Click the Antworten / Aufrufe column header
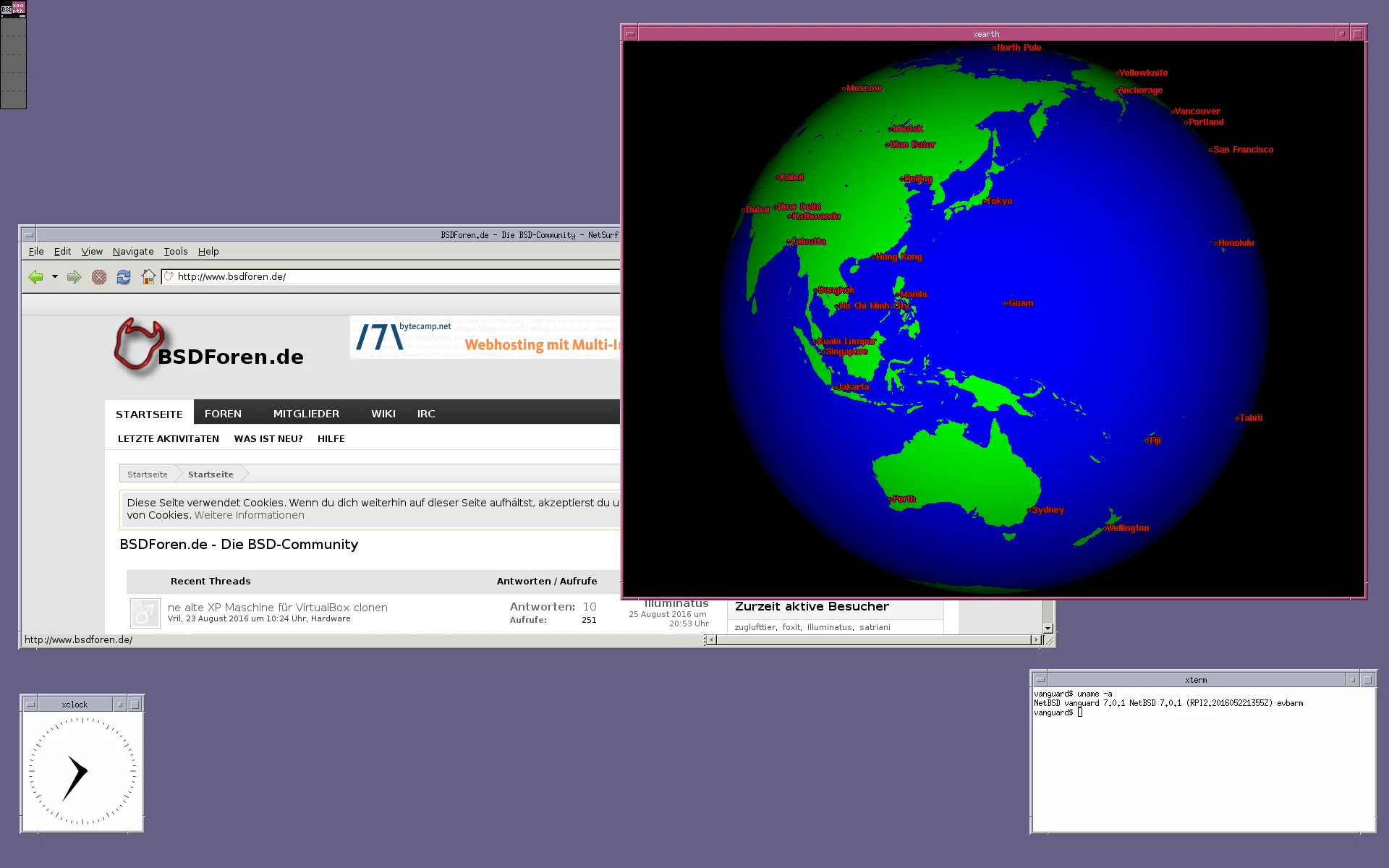 click(547, 581)
